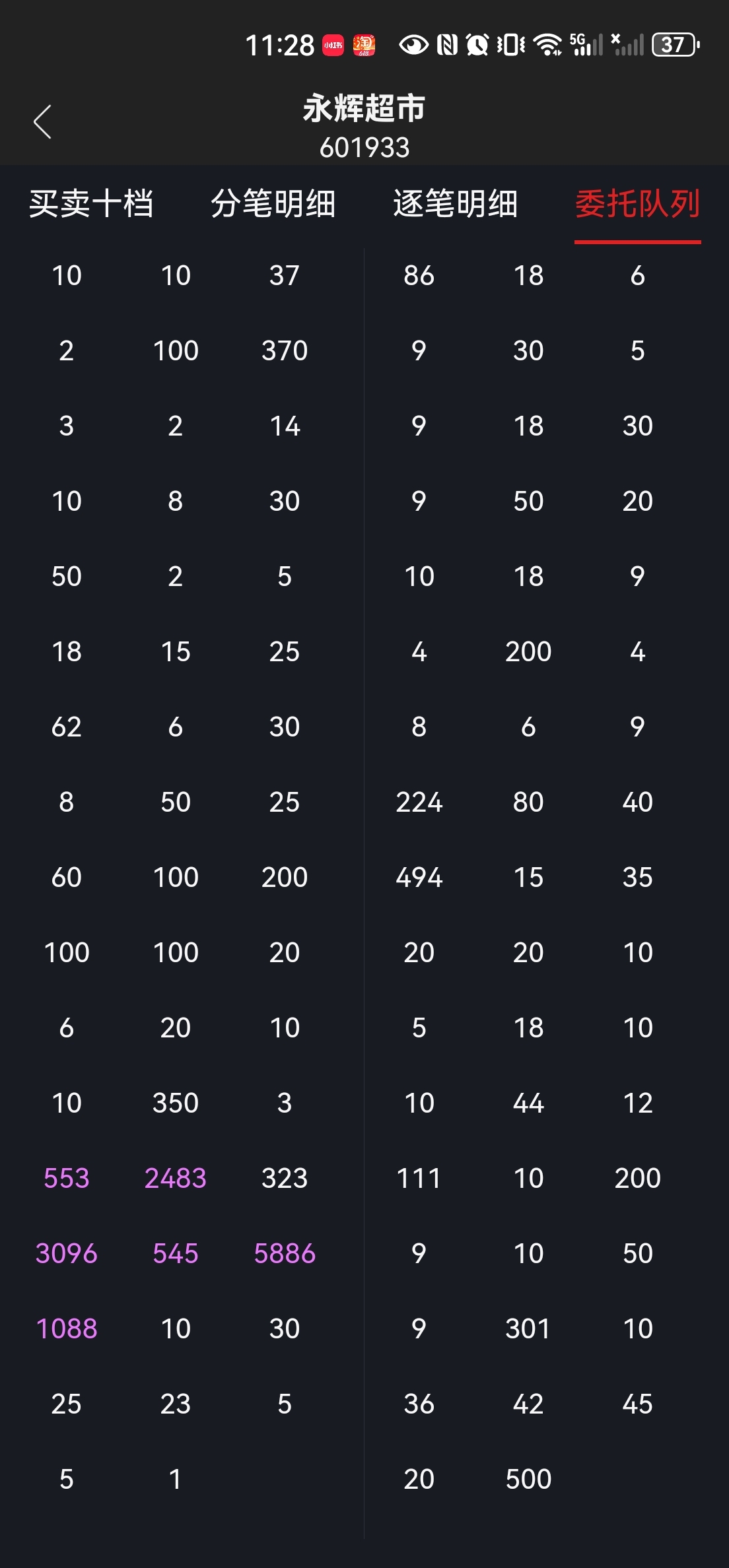Tap the Xiaohongshu notification icon

(333, 46)
